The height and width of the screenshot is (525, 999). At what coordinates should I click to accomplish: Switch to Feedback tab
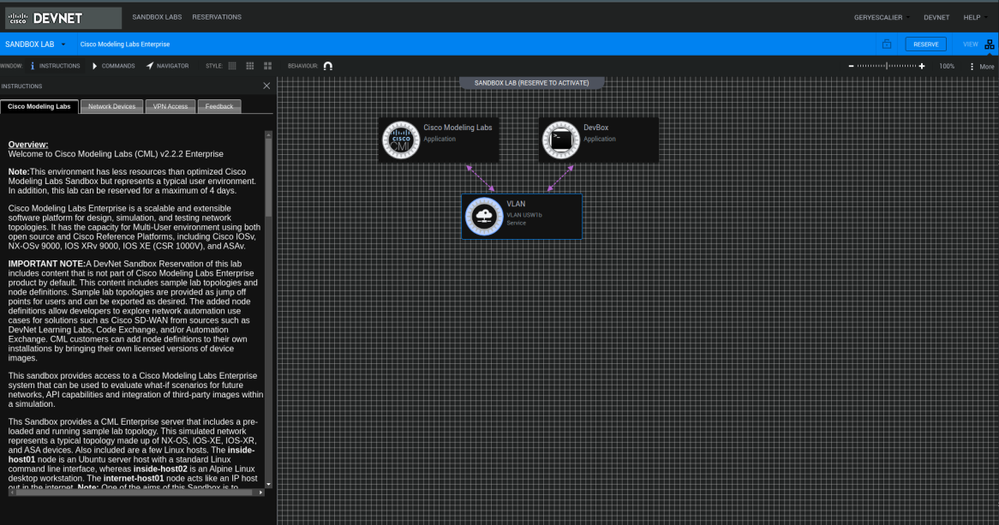(x=219, y=106)
